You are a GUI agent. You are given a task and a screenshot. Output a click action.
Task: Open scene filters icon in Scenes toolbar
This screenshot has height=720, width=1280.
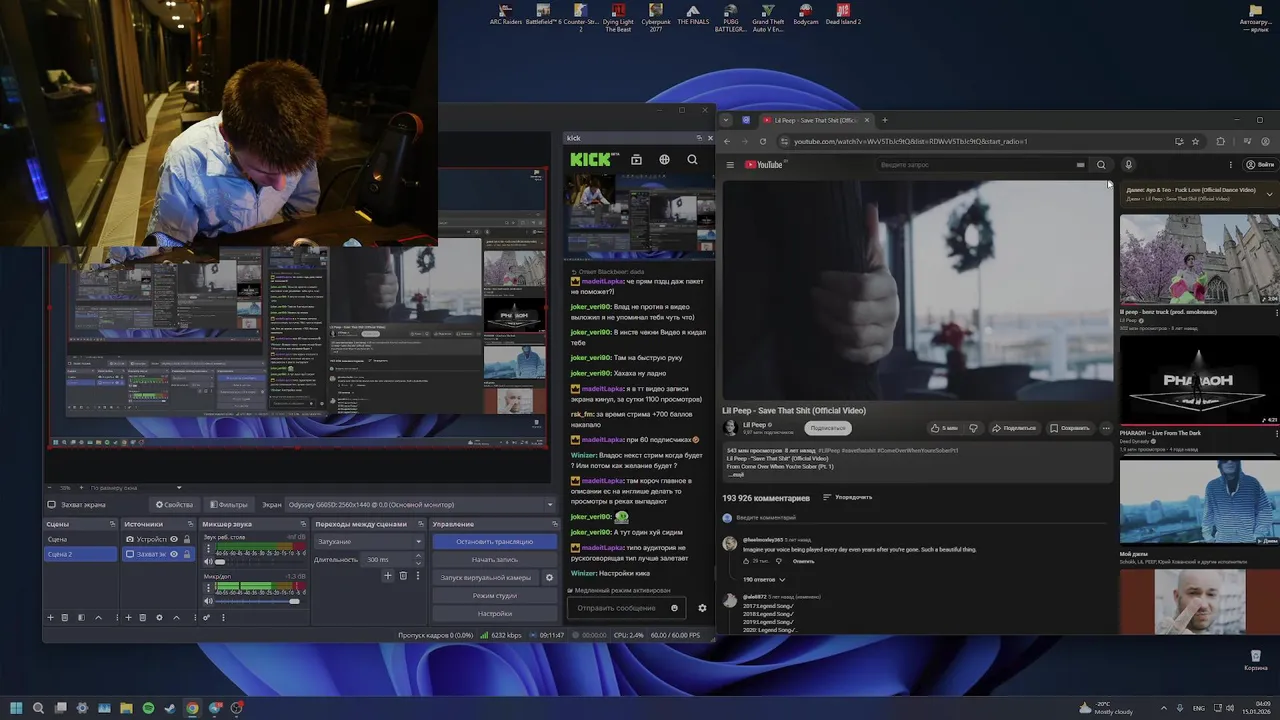[x=81, y=617]
